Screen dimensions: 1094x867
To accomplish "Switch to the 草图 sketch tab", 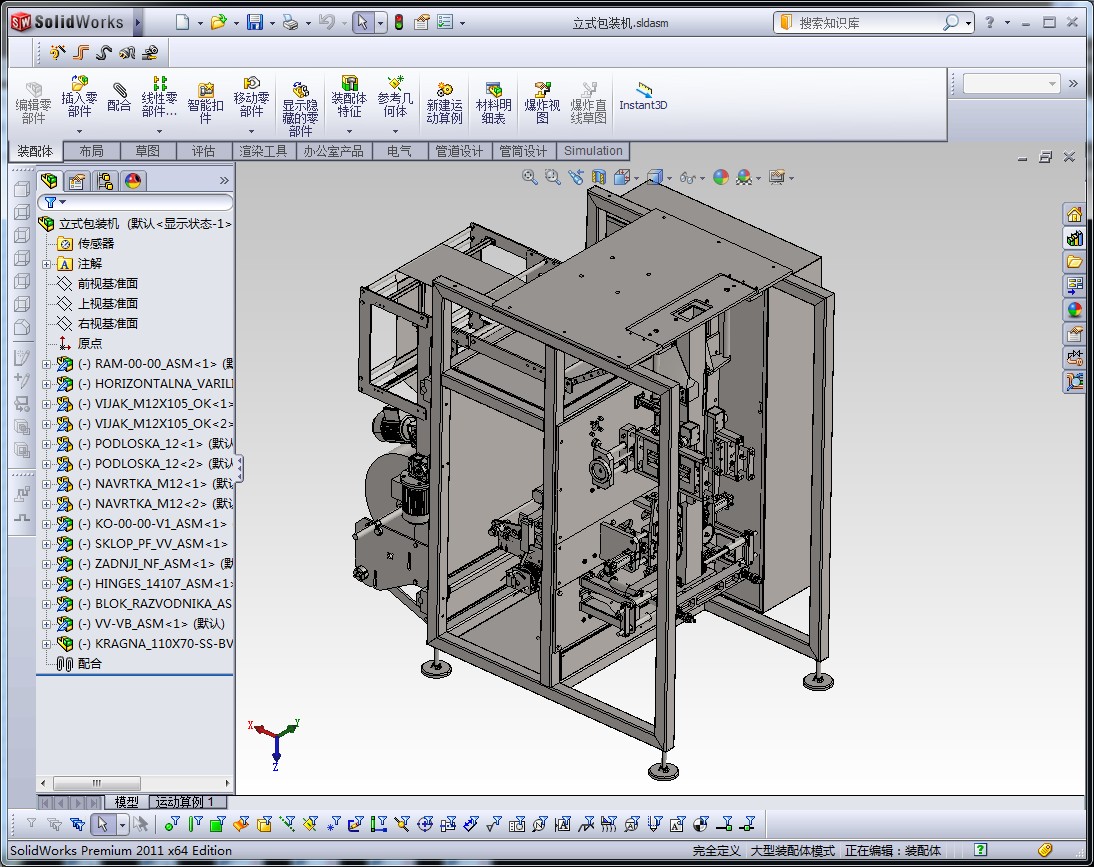I will point(147,151).
